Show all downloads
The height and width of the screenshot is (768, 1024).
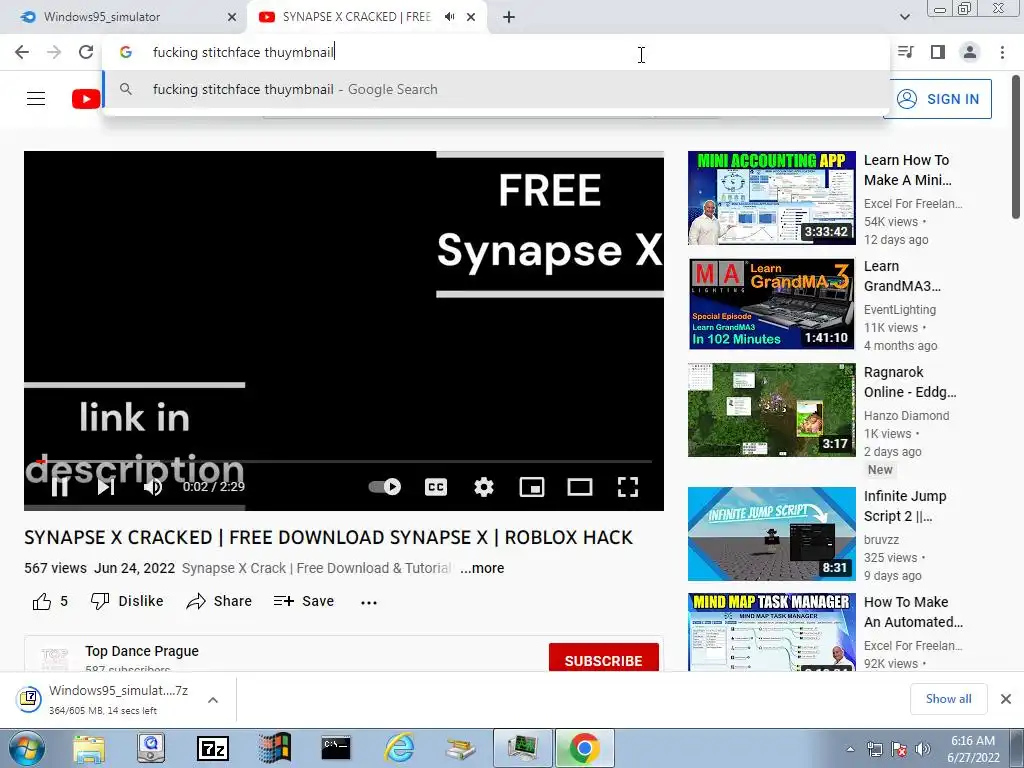click(948, 699)
